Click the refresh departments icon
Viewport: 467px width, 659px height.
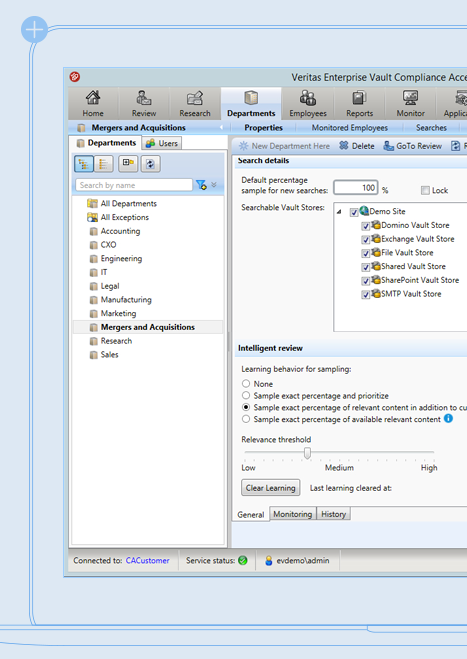click(x=150, y=163)
